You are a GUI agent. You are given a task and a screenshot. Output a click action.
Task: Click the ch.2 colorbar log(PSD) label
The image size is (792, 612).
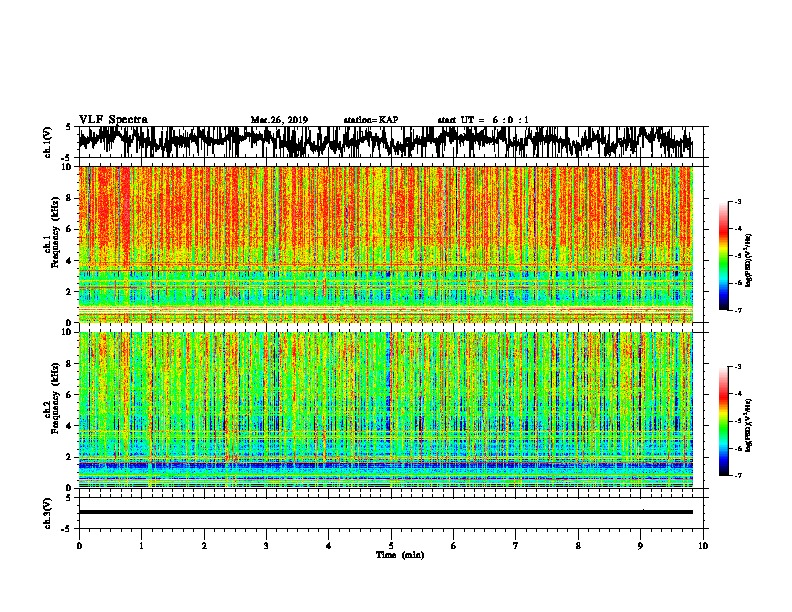point(749,425)
